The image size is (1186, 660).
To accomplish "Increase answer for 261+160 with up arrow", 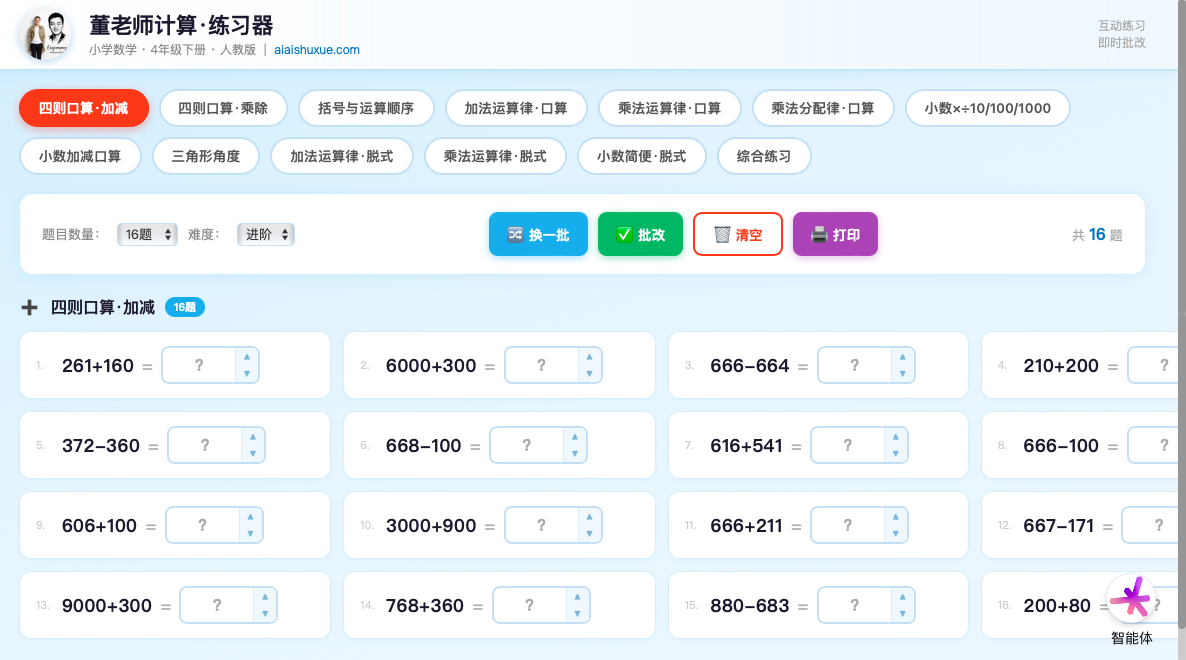I will (247, 358).
